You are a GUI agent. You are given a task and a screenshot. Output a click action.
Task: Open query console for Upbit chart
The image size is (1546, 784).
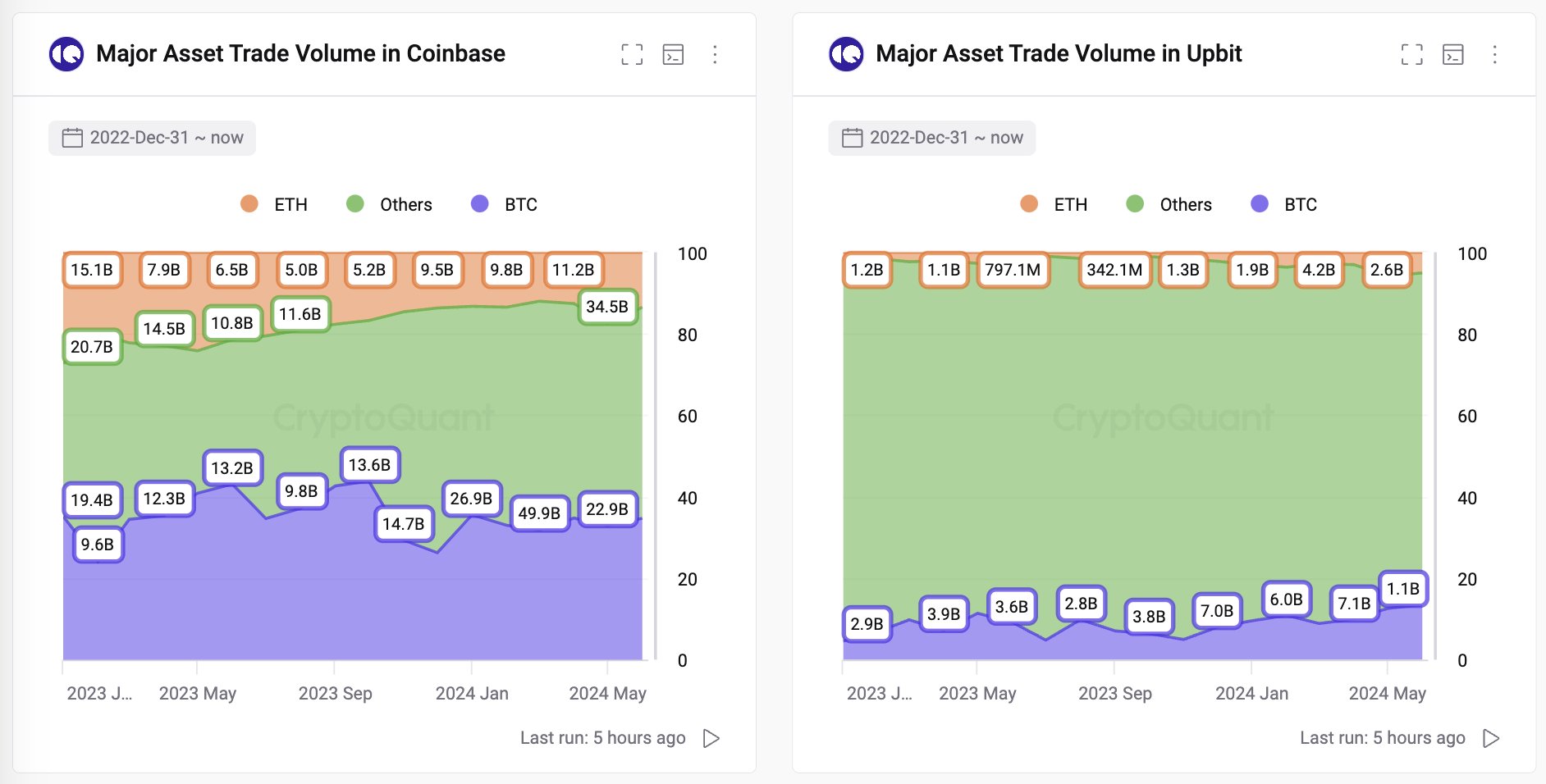click(x=1452, y=55)
